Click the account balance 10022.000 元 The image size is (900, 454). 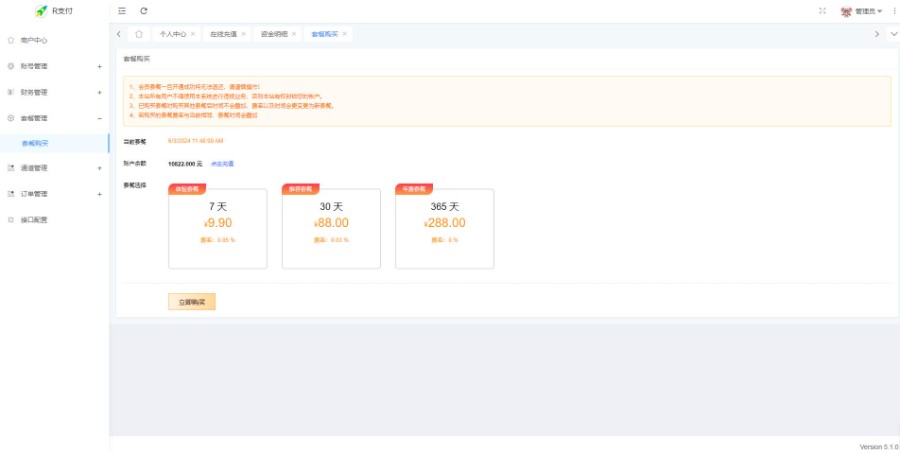coord(185,164)
